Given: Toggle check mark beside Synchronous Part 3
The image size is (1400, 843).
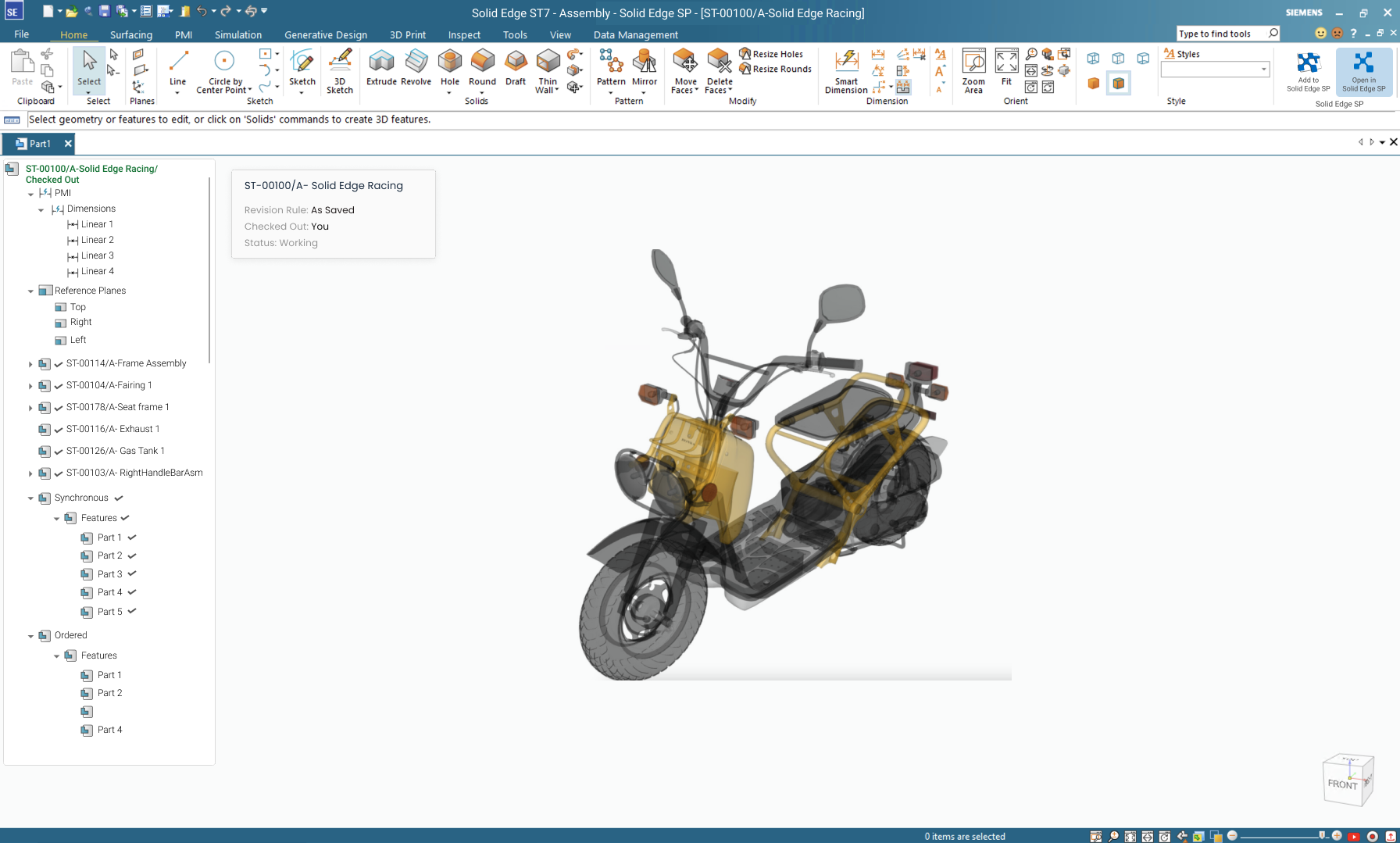Looking at the screenshot, I should coord(132,574).
